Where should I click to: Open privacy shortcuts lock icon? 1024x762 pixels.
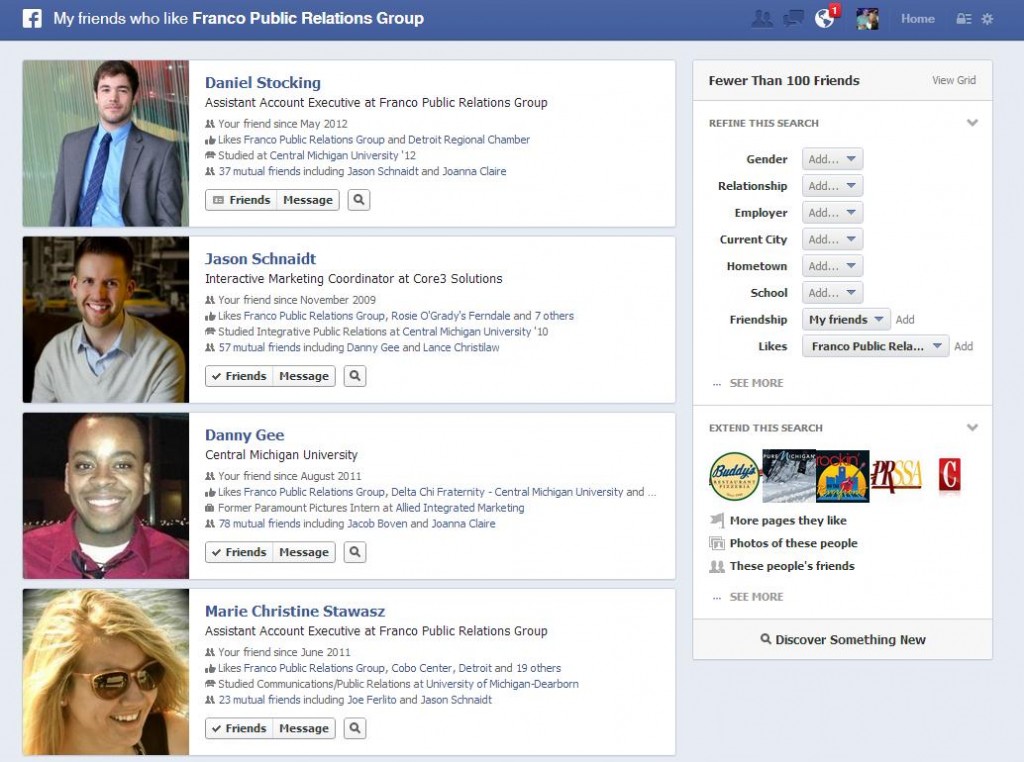coord(964,19)
